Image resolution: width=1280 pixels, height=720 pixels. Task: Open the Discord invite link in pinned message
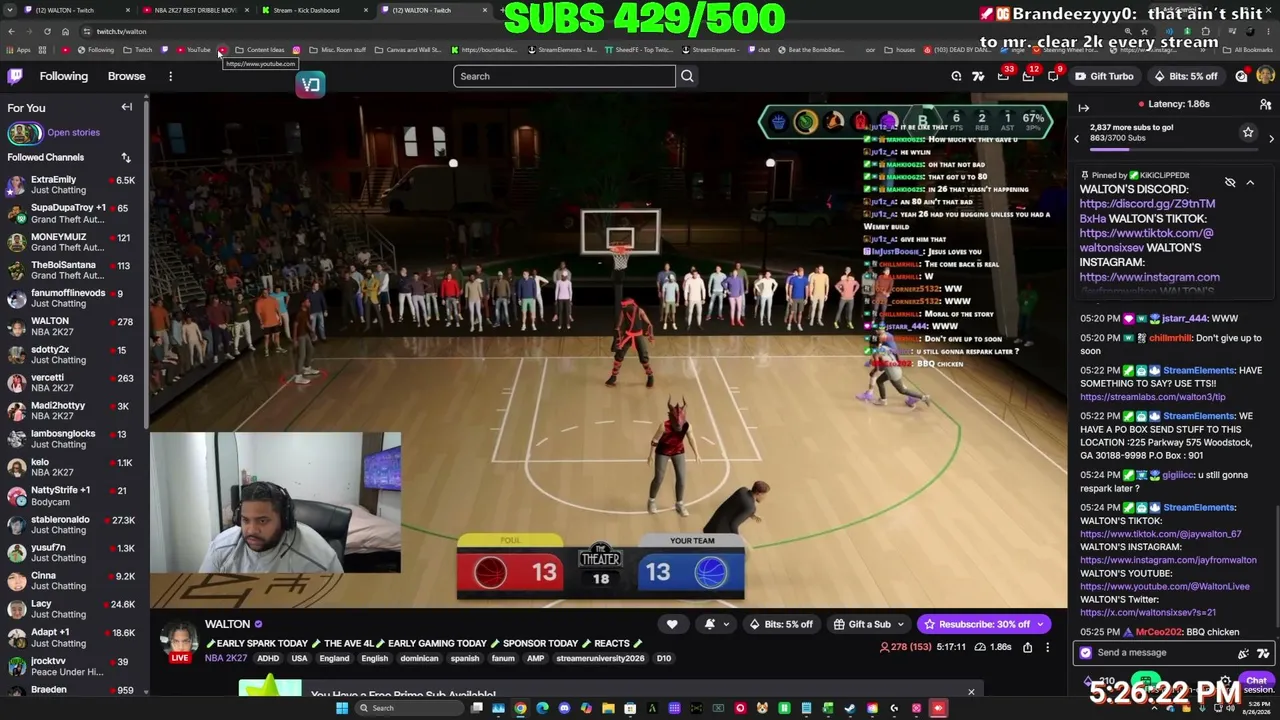[1147, 211]
